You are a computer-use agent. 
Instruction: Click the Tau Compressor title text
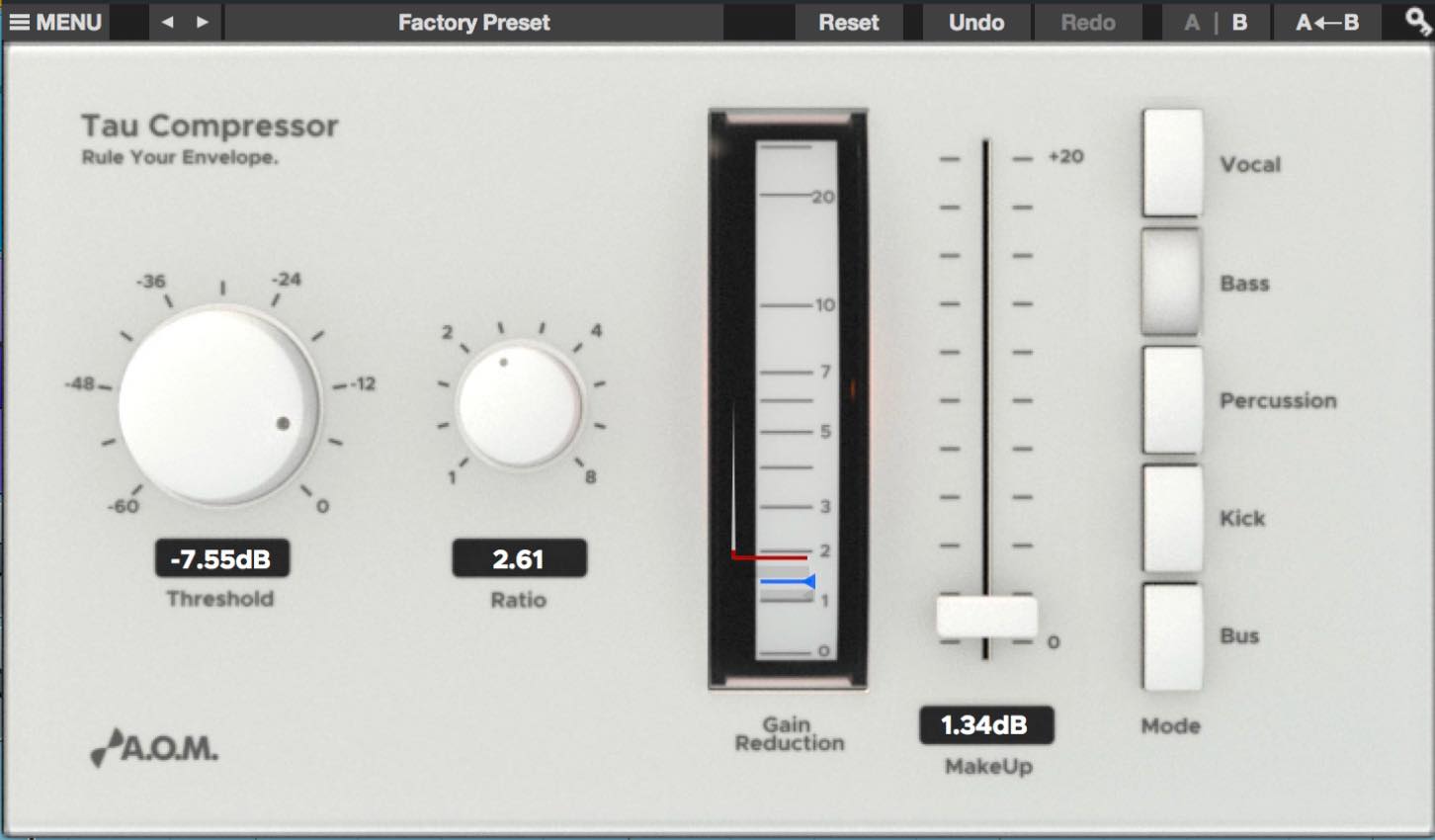pyautogui.click(x=210, y=126)
